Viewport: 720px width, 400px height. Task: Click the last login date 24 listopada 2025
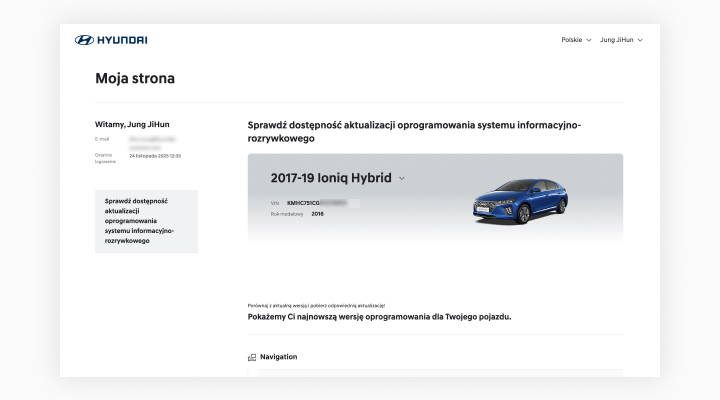(x=155, y=156)
